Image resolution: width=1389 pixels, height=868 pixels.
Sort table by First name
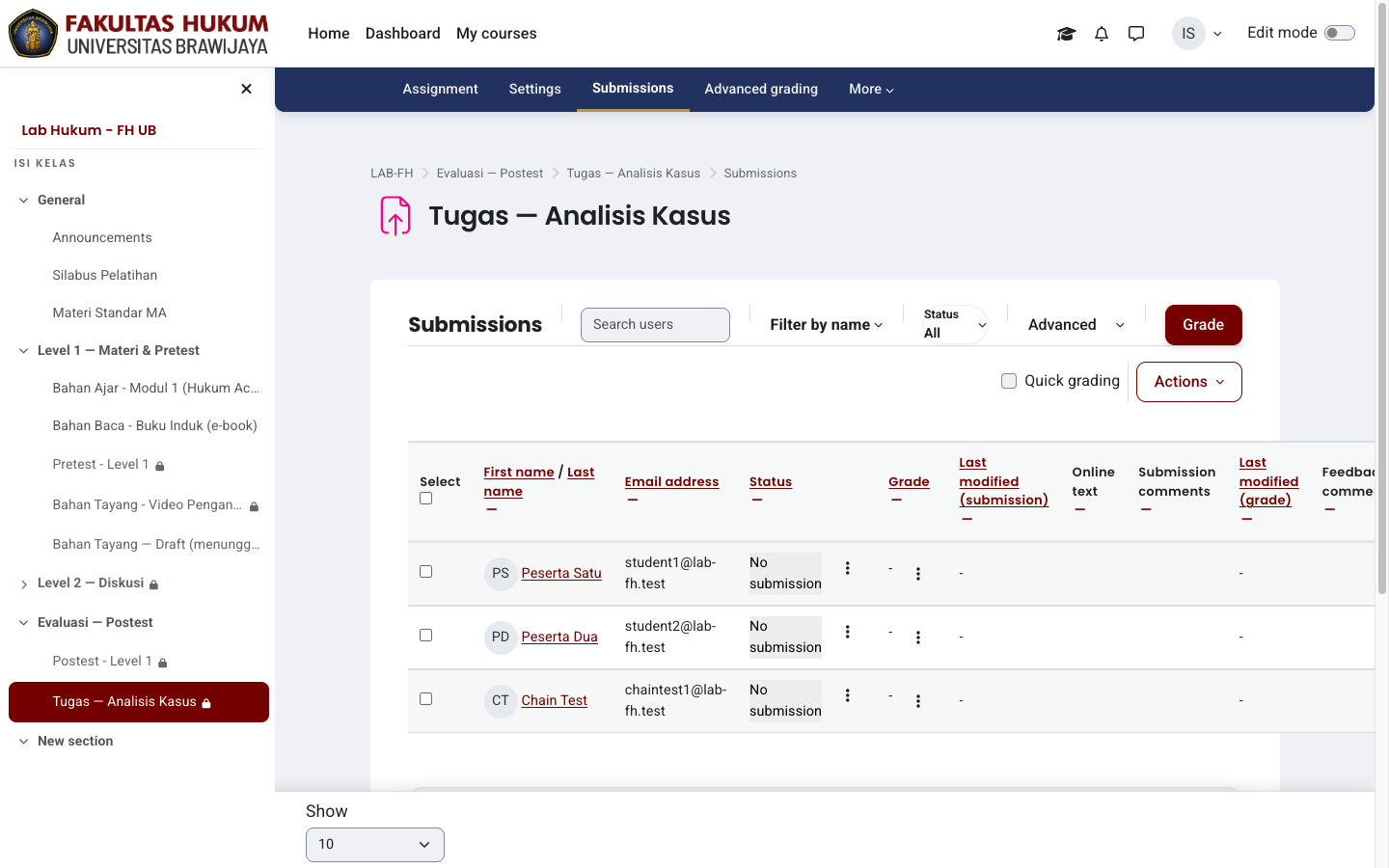tap(519, 472)
